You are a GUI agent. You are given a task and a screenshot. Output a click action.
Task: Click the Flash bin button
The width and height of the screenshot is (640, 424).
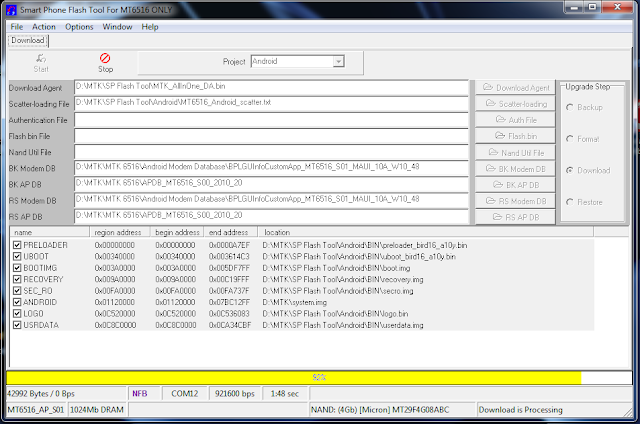coord(515,136)
